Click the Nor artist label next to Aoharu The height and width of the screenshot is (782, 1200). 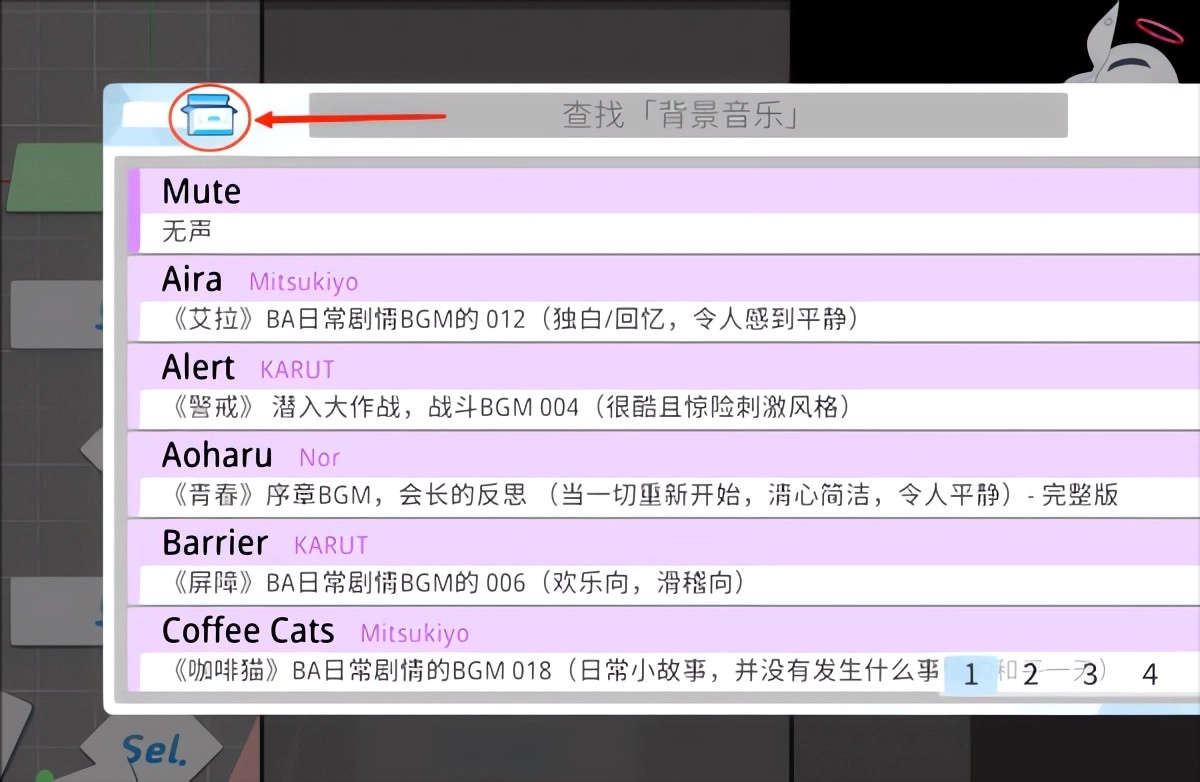coord(319,458)
